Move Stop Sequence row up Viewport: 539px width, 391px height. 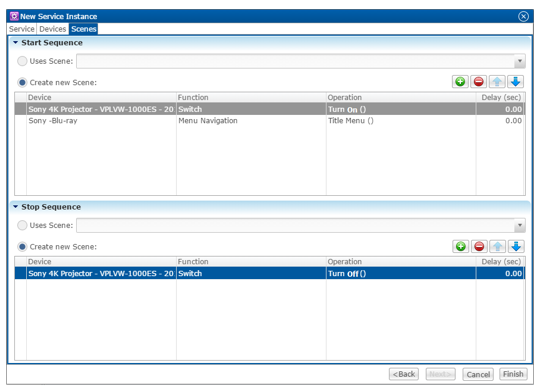pos(497,246)
